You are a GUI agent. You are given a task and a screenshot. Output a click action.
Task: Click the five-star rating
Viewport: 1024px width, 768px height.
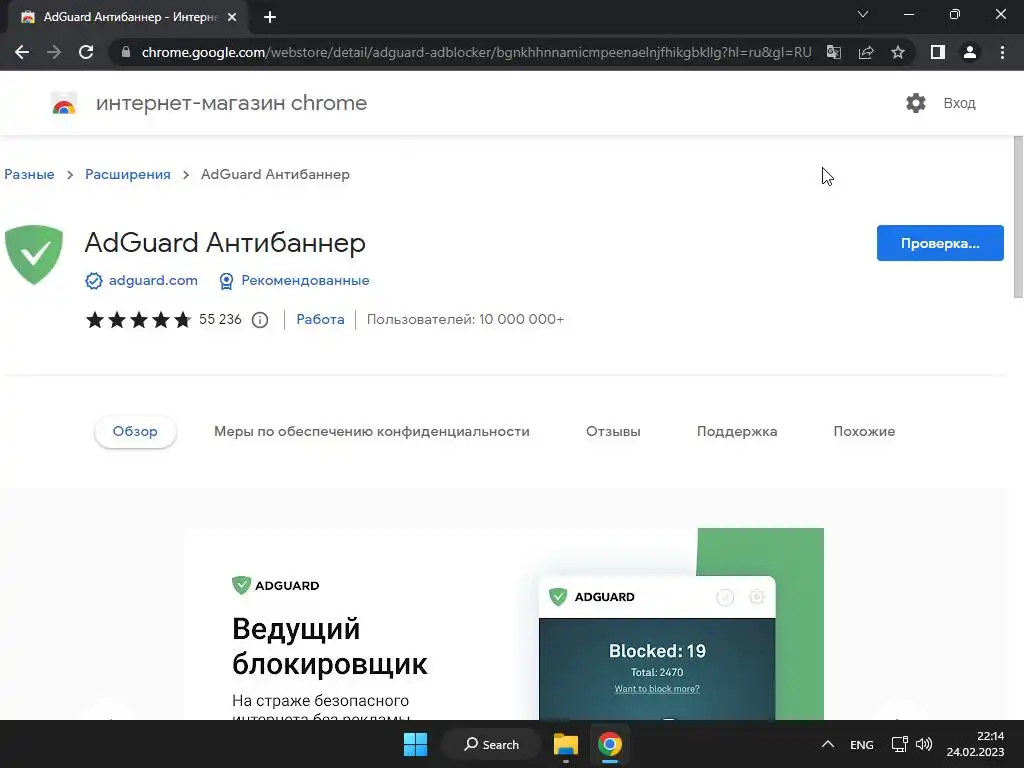(x=138, y=319)
